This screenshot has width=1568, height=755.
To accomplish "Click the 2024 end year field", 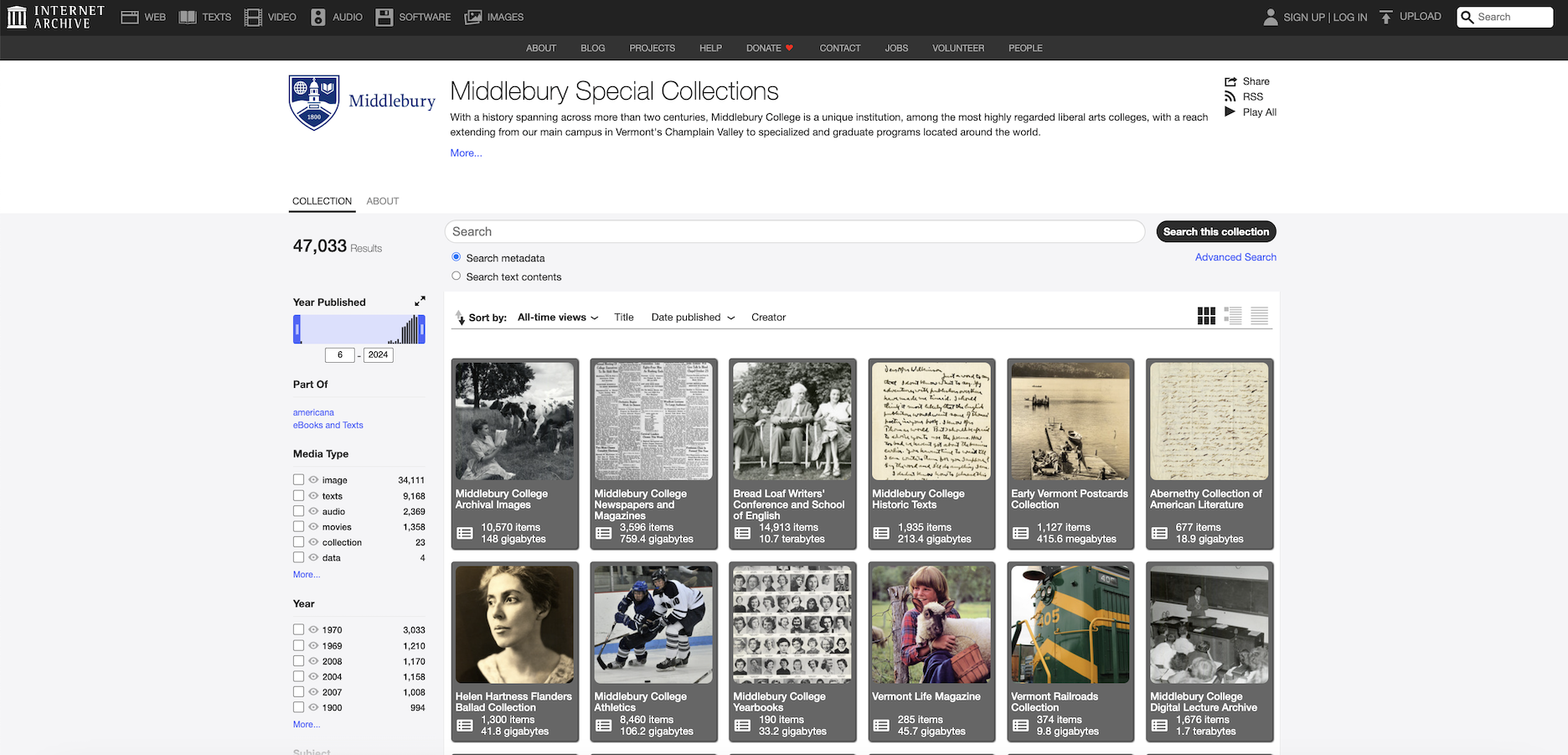I will (379, 354).
